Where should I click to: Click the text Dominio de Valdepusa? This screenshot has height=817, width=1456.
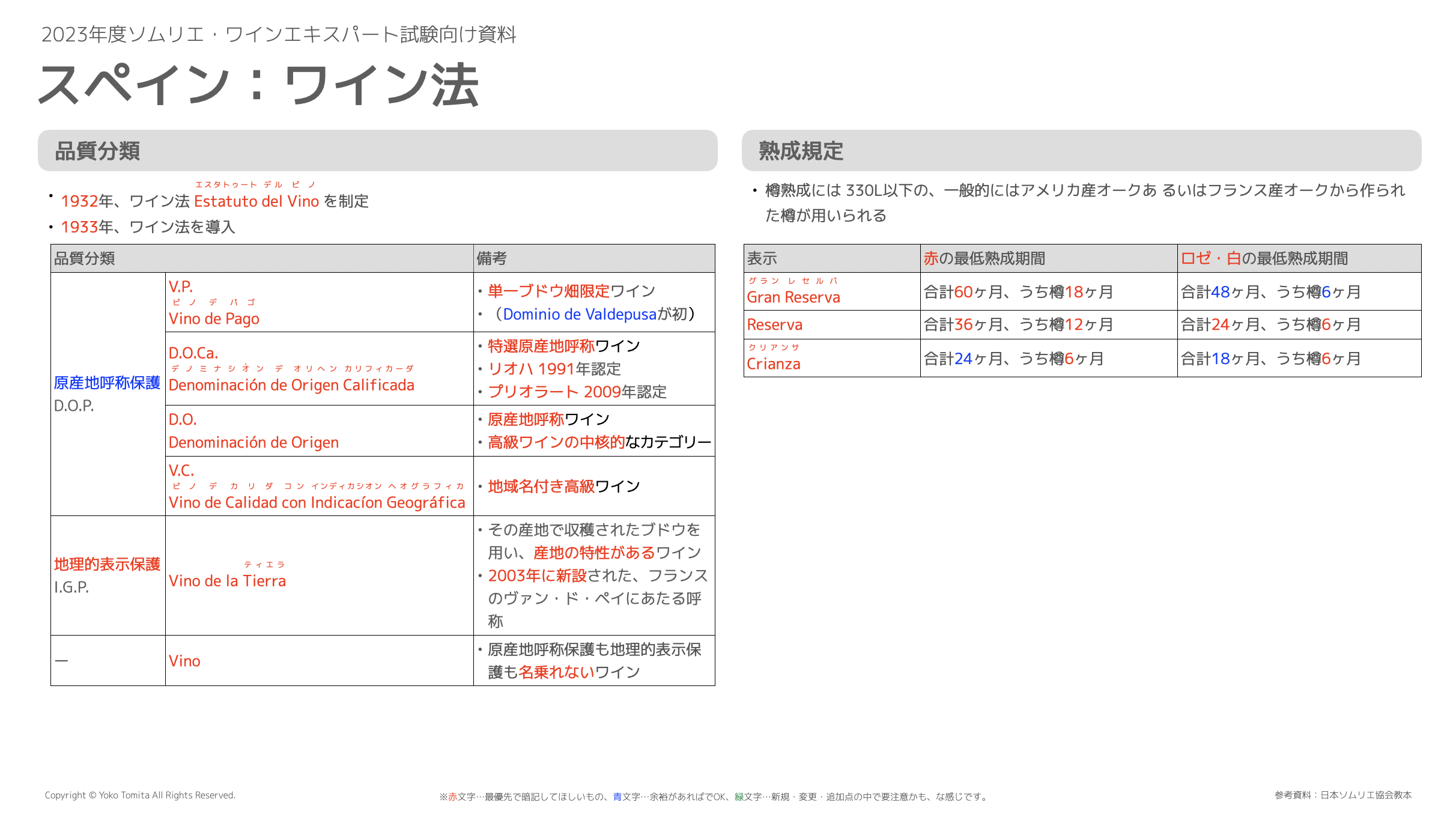click(x=580, y=314)
